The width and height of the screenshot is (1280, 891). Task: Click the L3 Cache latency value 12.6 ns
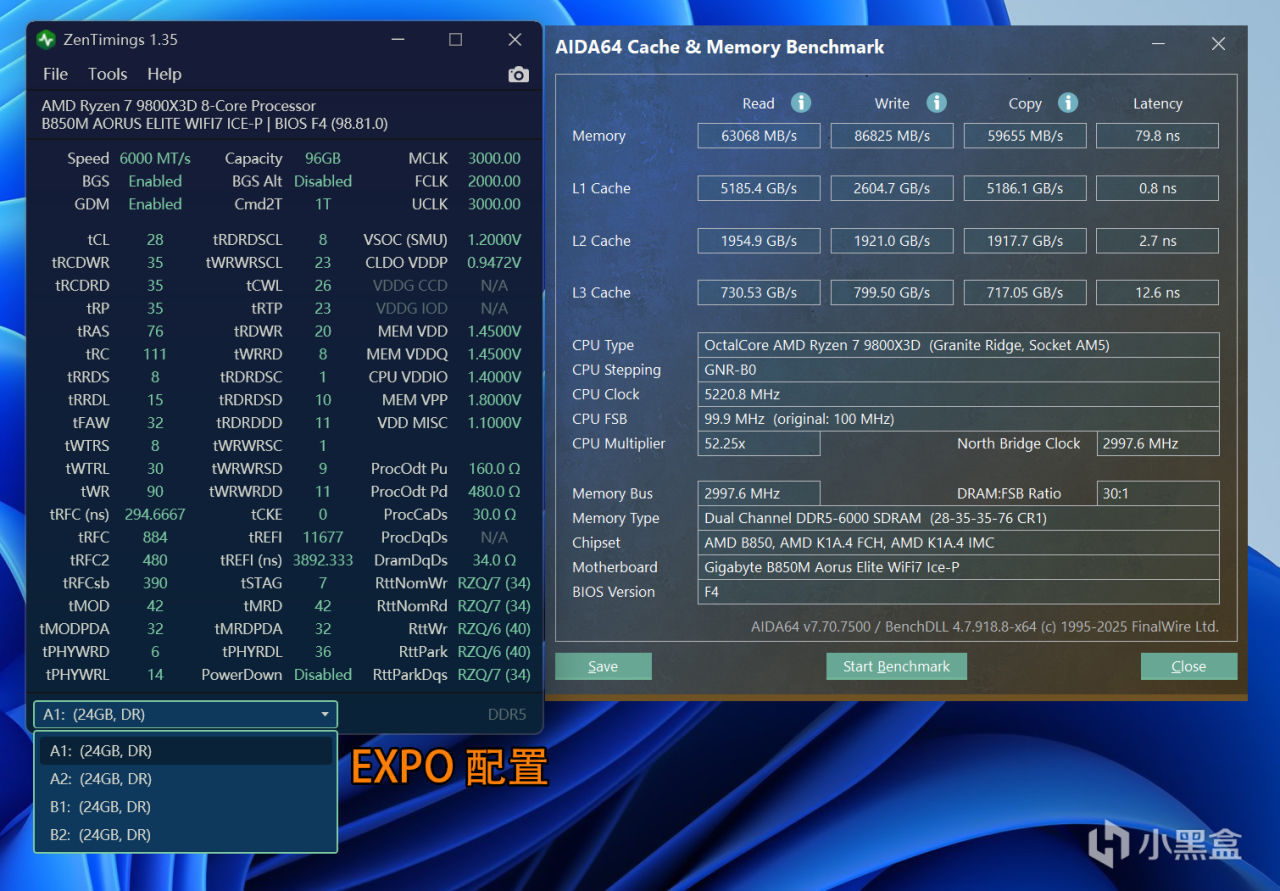(x=1158, y=293)
